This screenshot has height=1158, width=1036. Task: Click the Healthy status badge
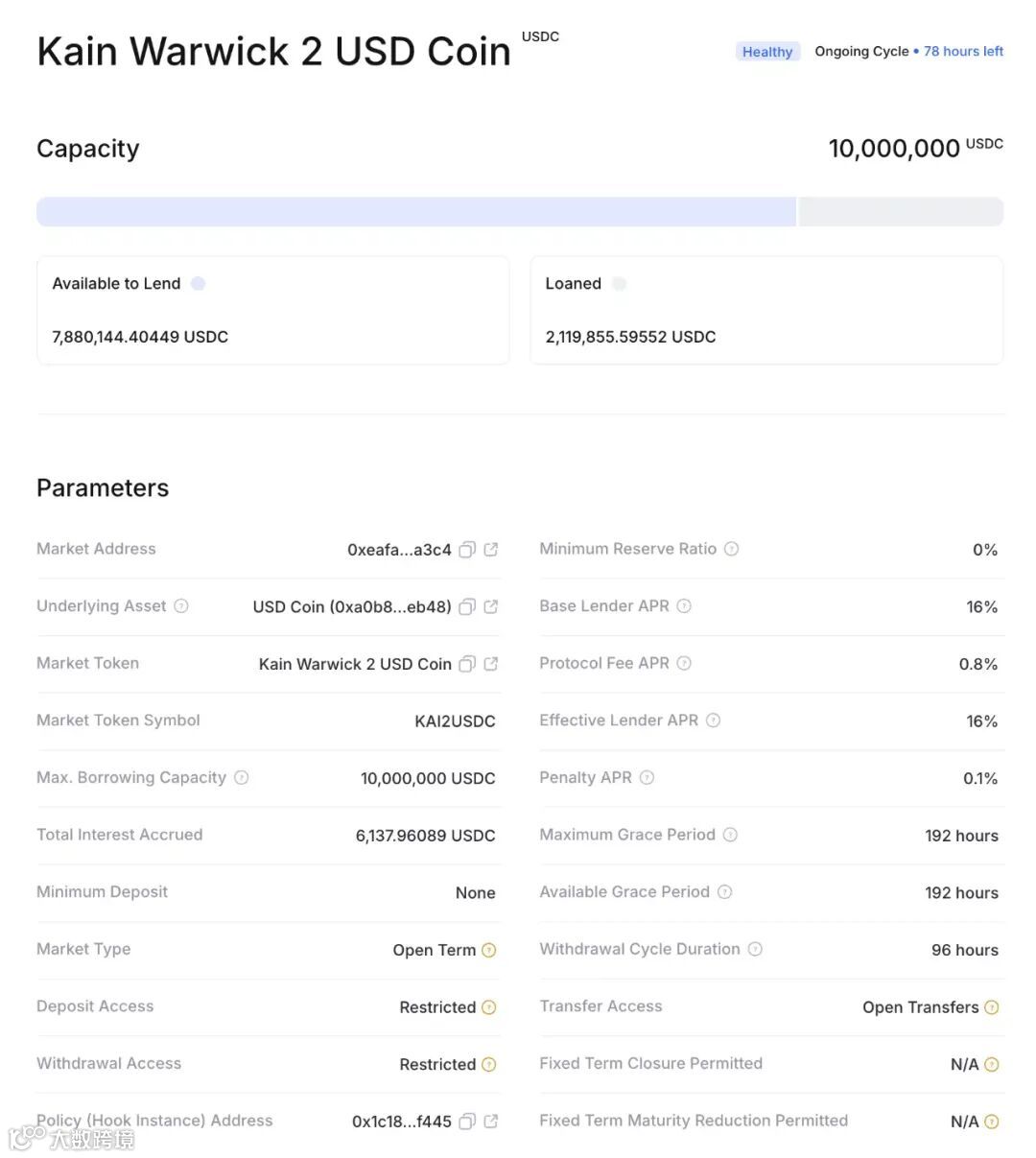pyautogui.click(x=767, y=52)
